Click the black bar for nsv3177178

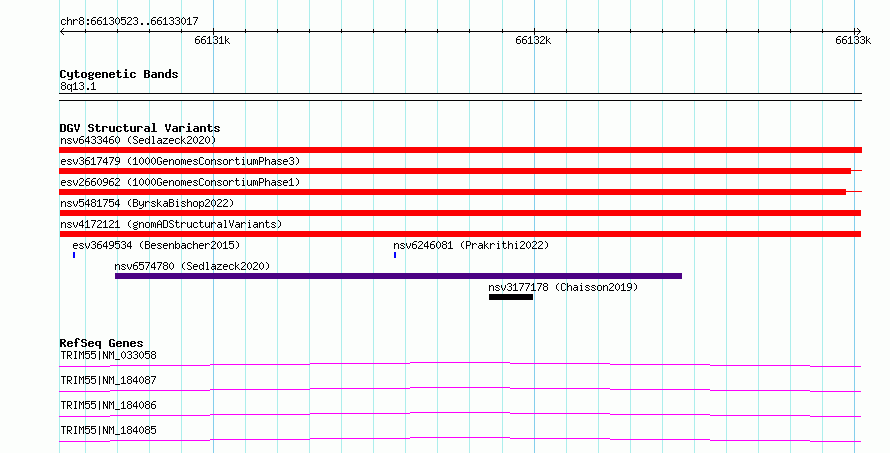(511, 297)
